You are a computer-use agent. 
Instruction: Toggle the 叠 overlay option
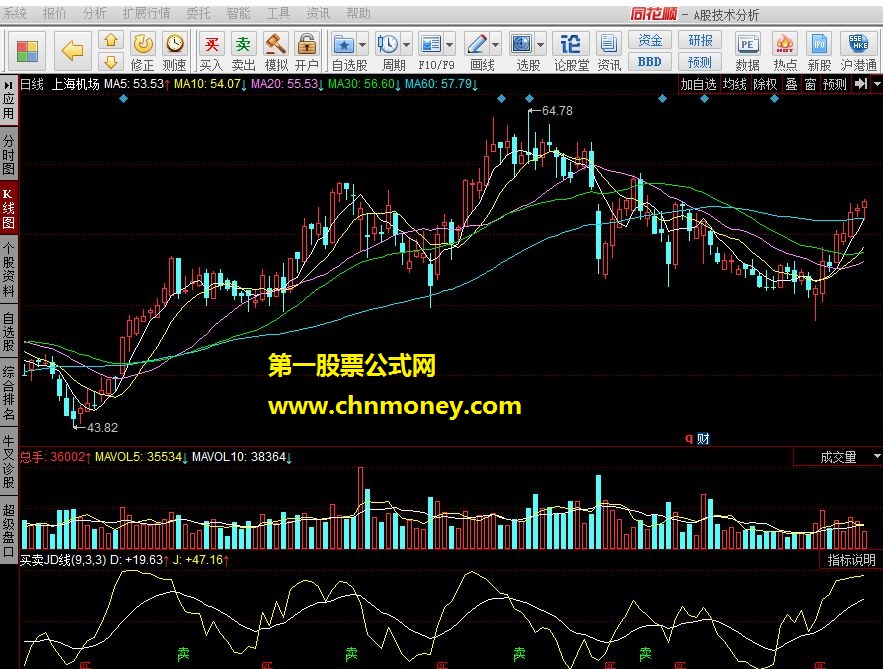(x=791, y=84)
